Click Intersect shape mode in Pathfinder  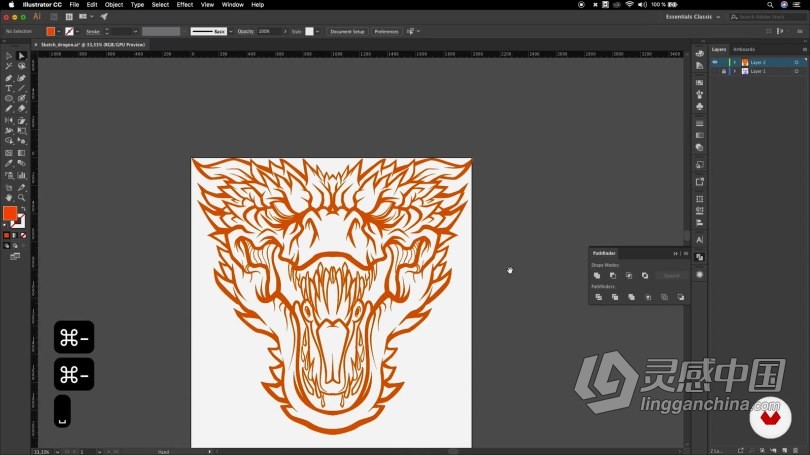click(629, 276)
